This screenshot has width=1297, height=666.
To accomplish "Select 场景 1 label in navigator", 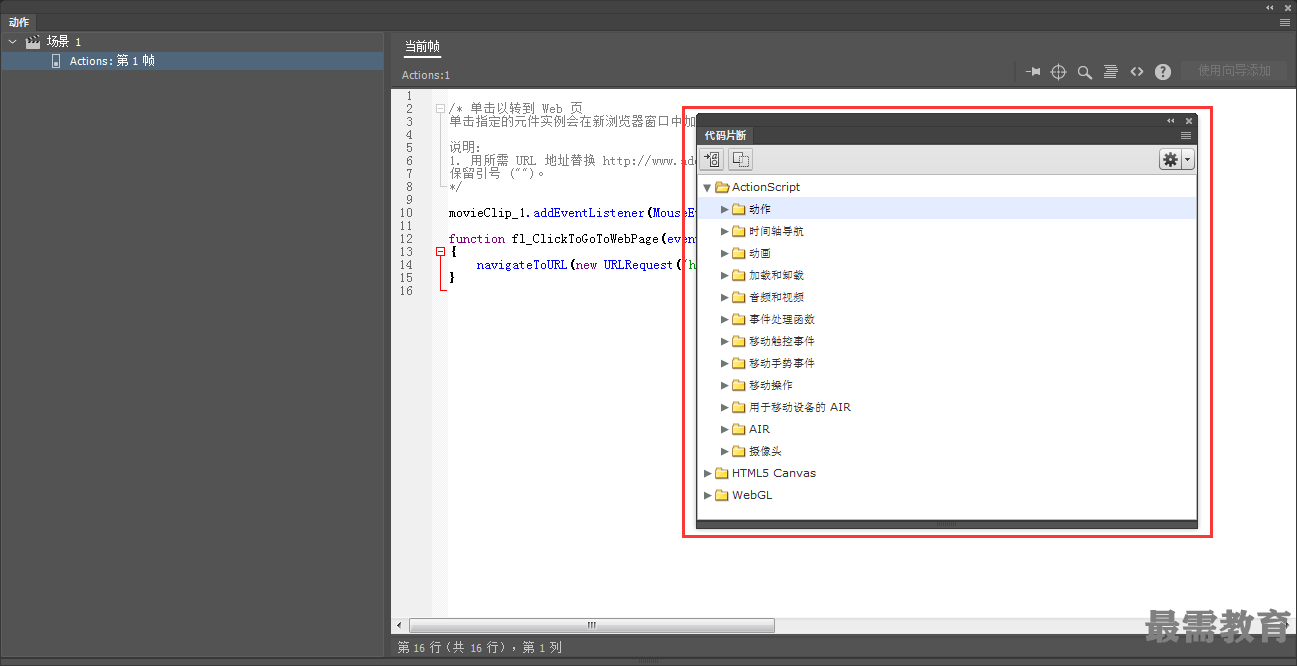I will [64, 42].
